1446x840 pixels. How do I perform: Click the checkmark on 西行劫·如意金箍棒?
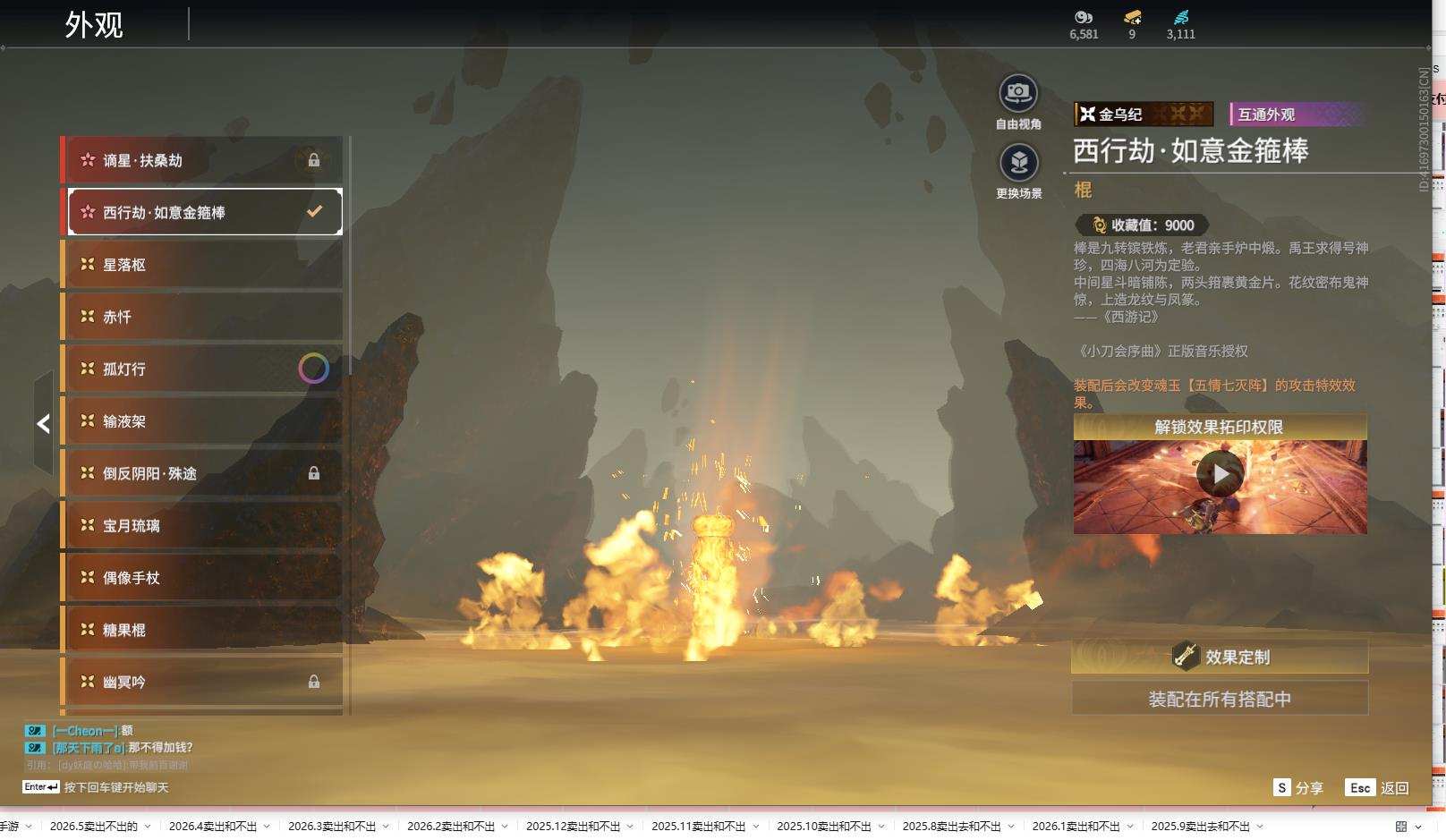[x=314, y=212]
